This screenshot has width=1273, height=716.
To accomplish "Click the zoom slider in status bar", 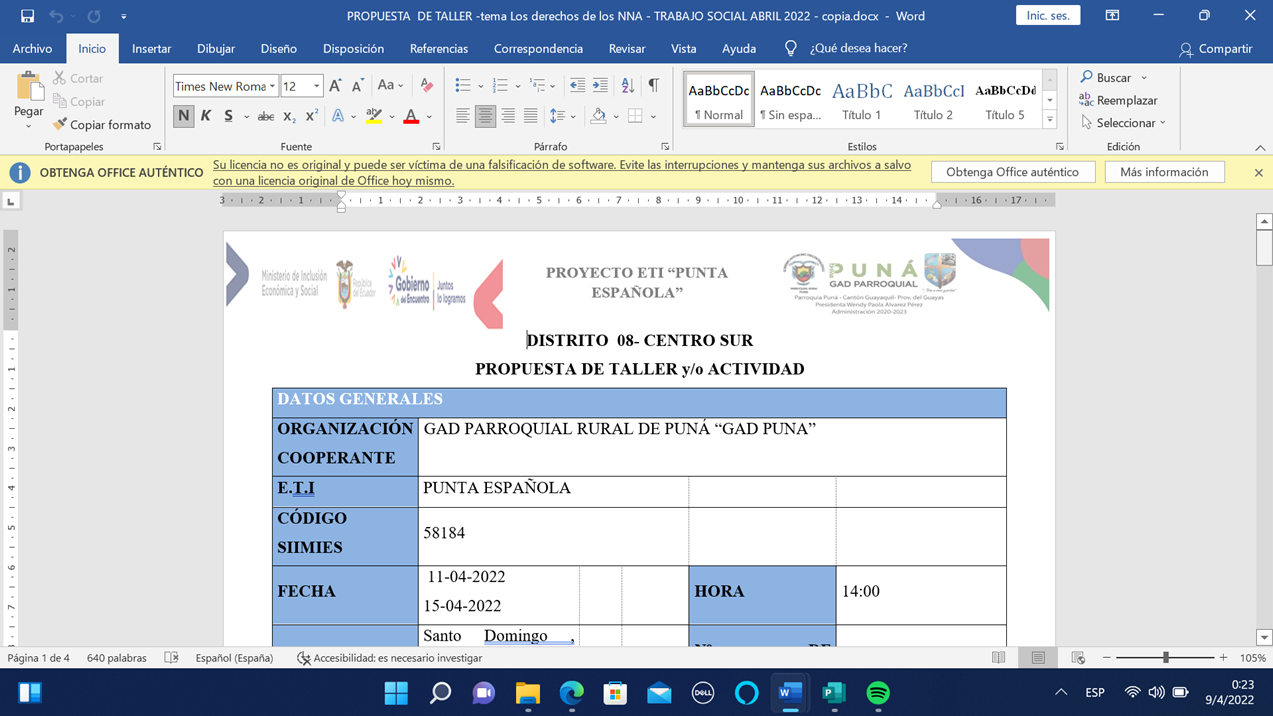I will [x=1165, y=658].
